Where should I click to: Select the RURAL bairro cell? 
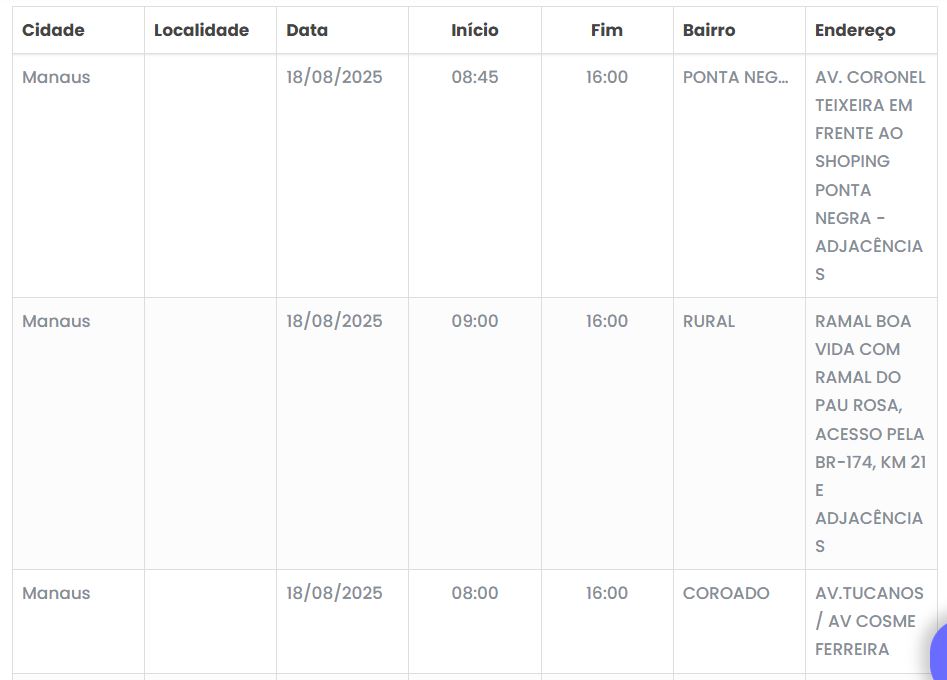[x=709, y=321]
